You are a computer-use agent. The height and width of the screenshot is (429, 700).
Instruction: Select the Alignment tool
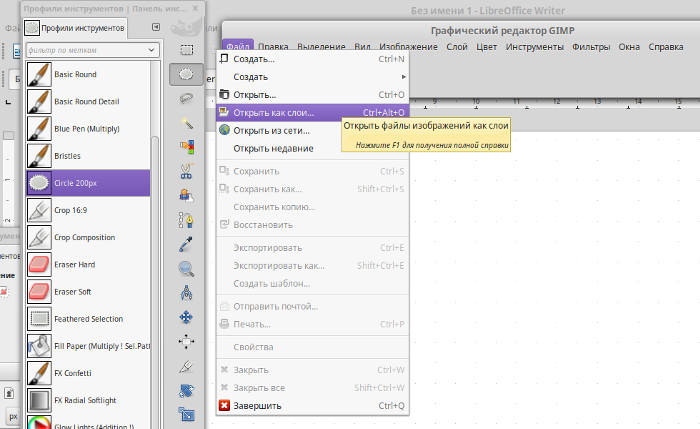pyautogui.click(x=187, y=342)
